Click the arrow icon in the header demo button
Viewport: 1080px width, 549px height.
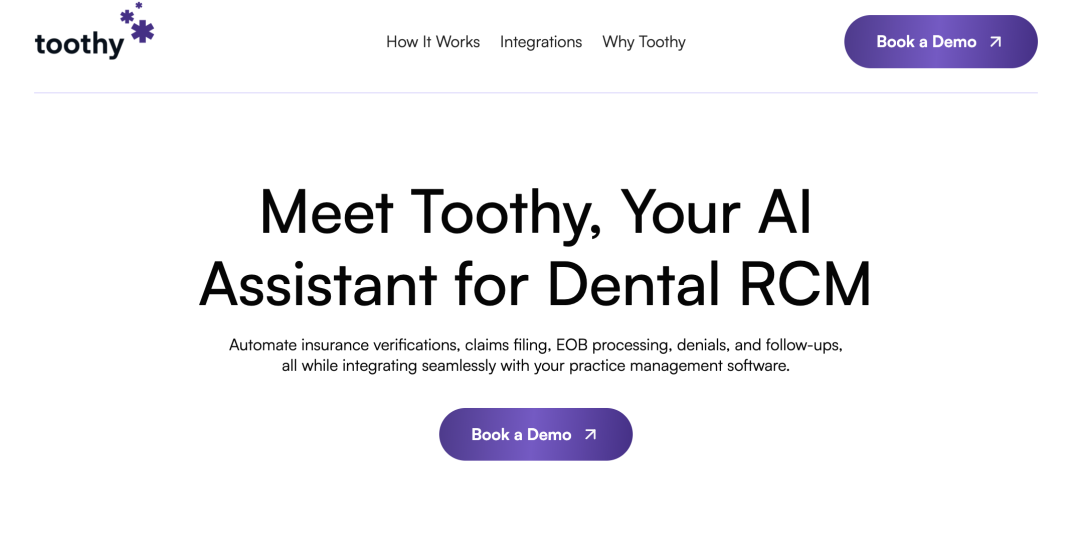coord(995,42)
